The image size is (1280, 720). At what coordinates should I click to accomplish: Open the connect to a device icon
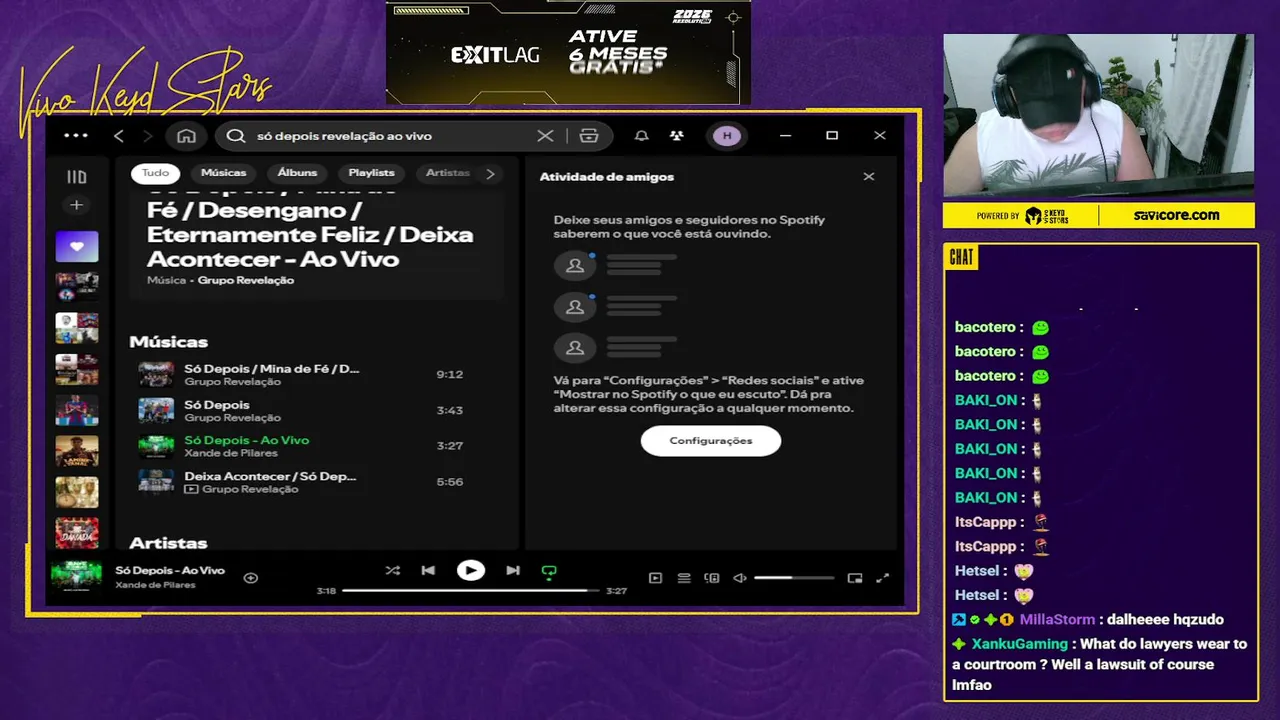pos(712,578)
